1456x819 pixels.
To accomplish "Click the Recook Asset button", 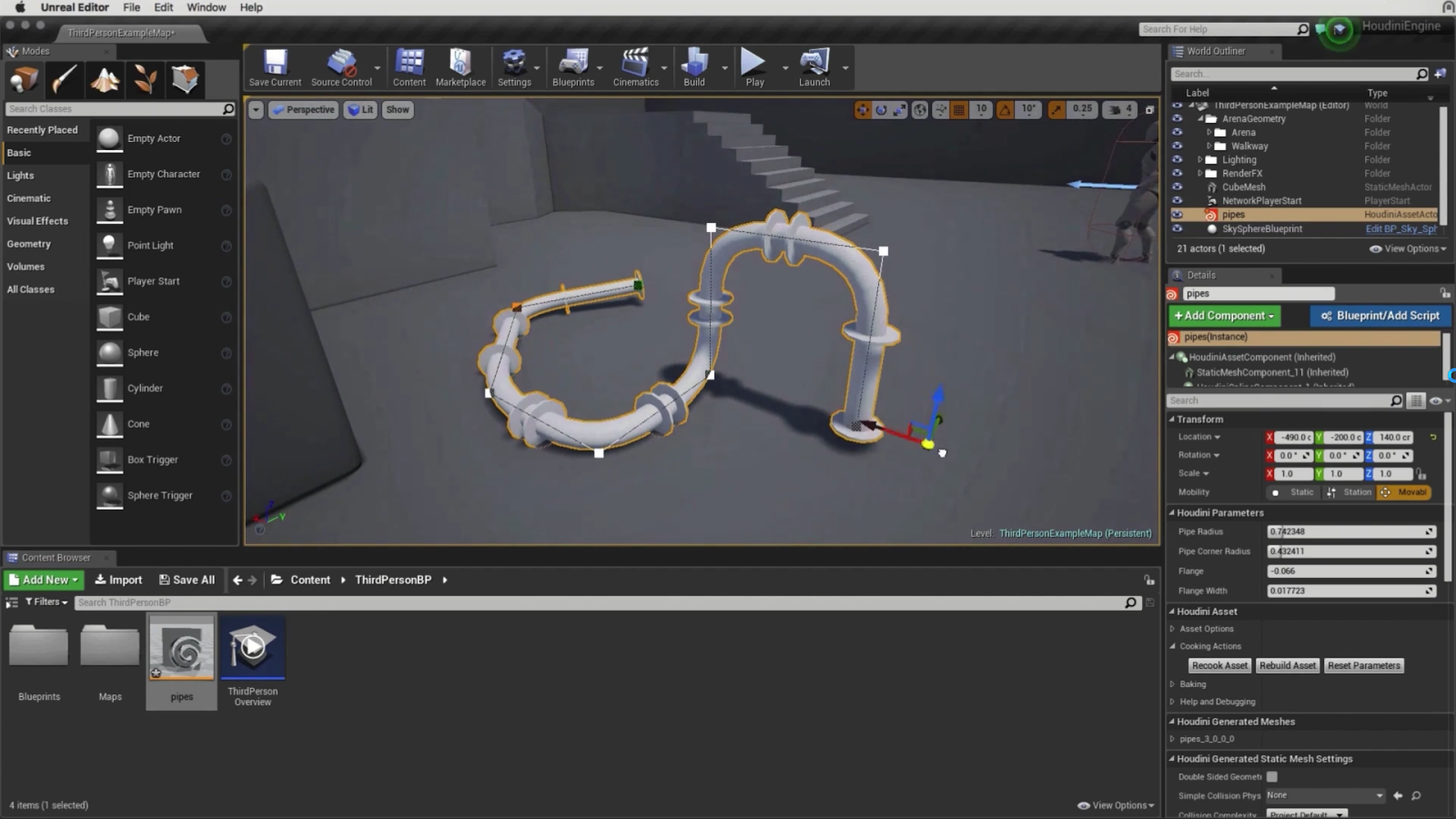I will (1219, 666).
